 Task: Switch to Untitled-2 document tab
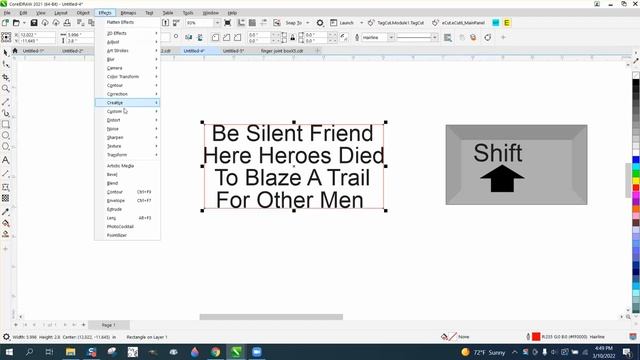pos(73,51)
